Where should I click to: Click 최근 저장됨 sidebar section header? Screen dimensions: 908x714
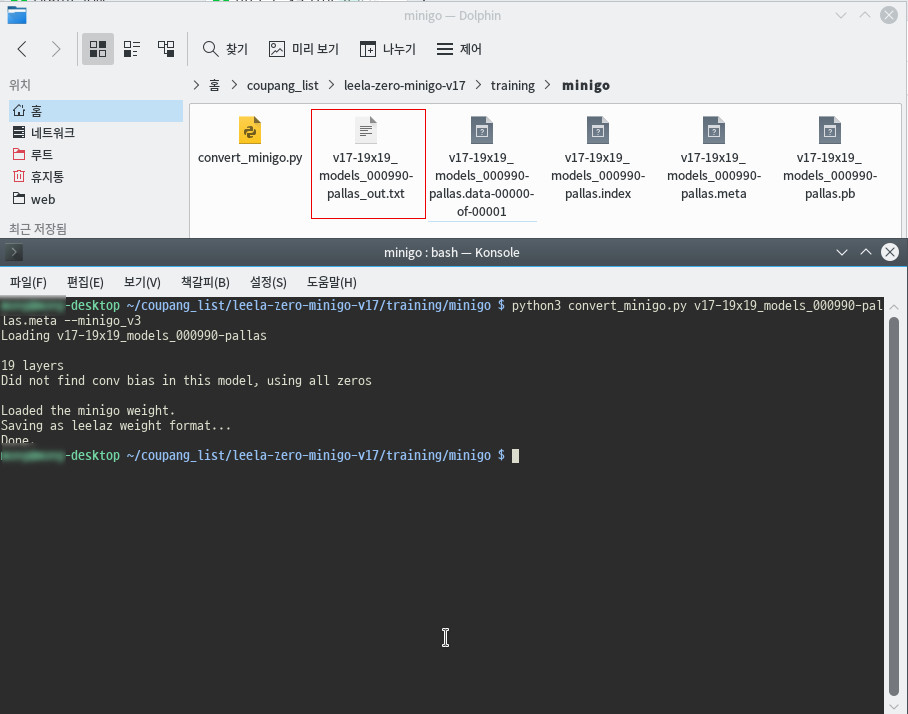pyautogui.click(x=38, y=229)
